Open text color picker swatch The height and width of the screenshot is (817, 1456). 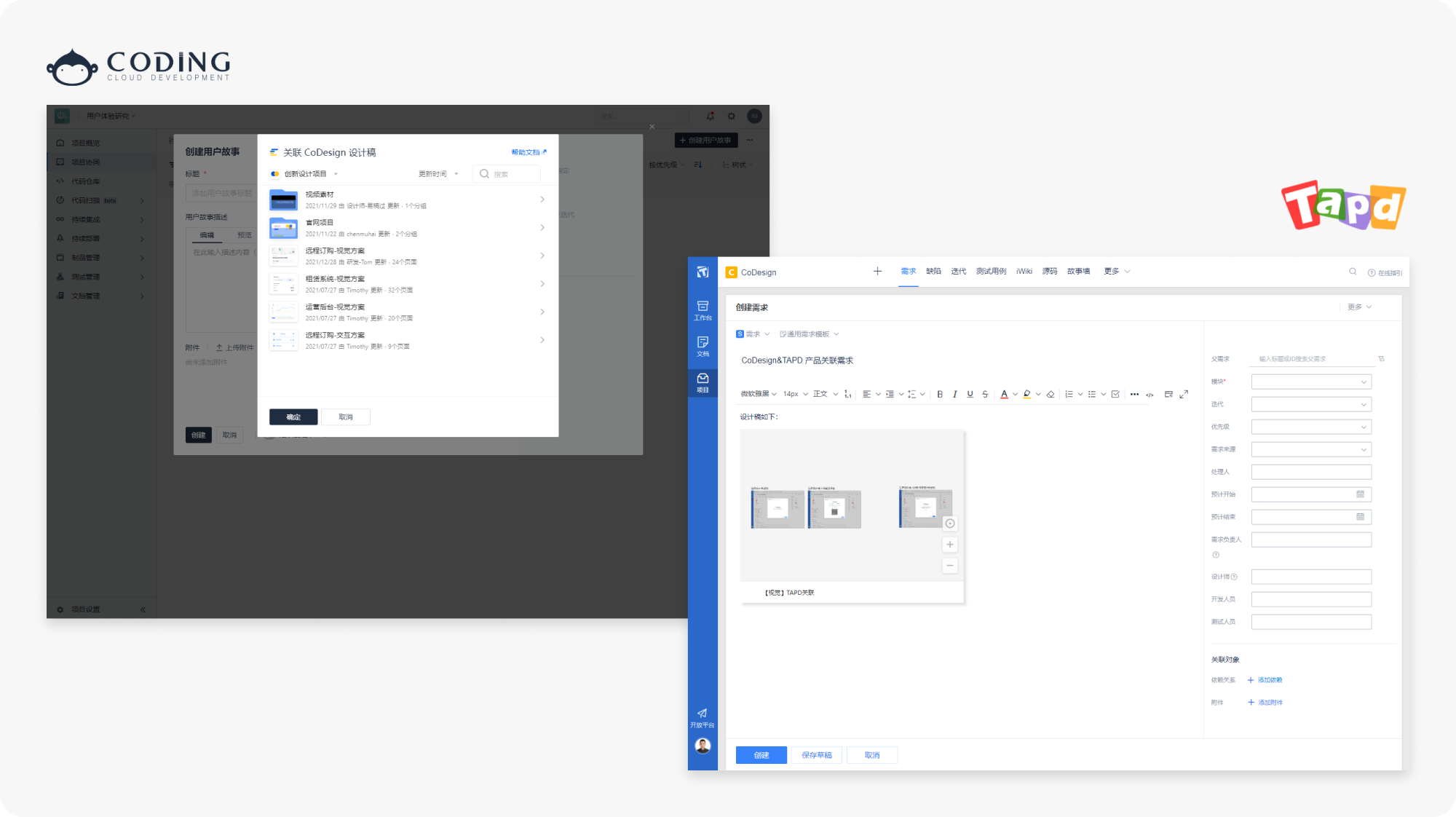(1004, 394)
